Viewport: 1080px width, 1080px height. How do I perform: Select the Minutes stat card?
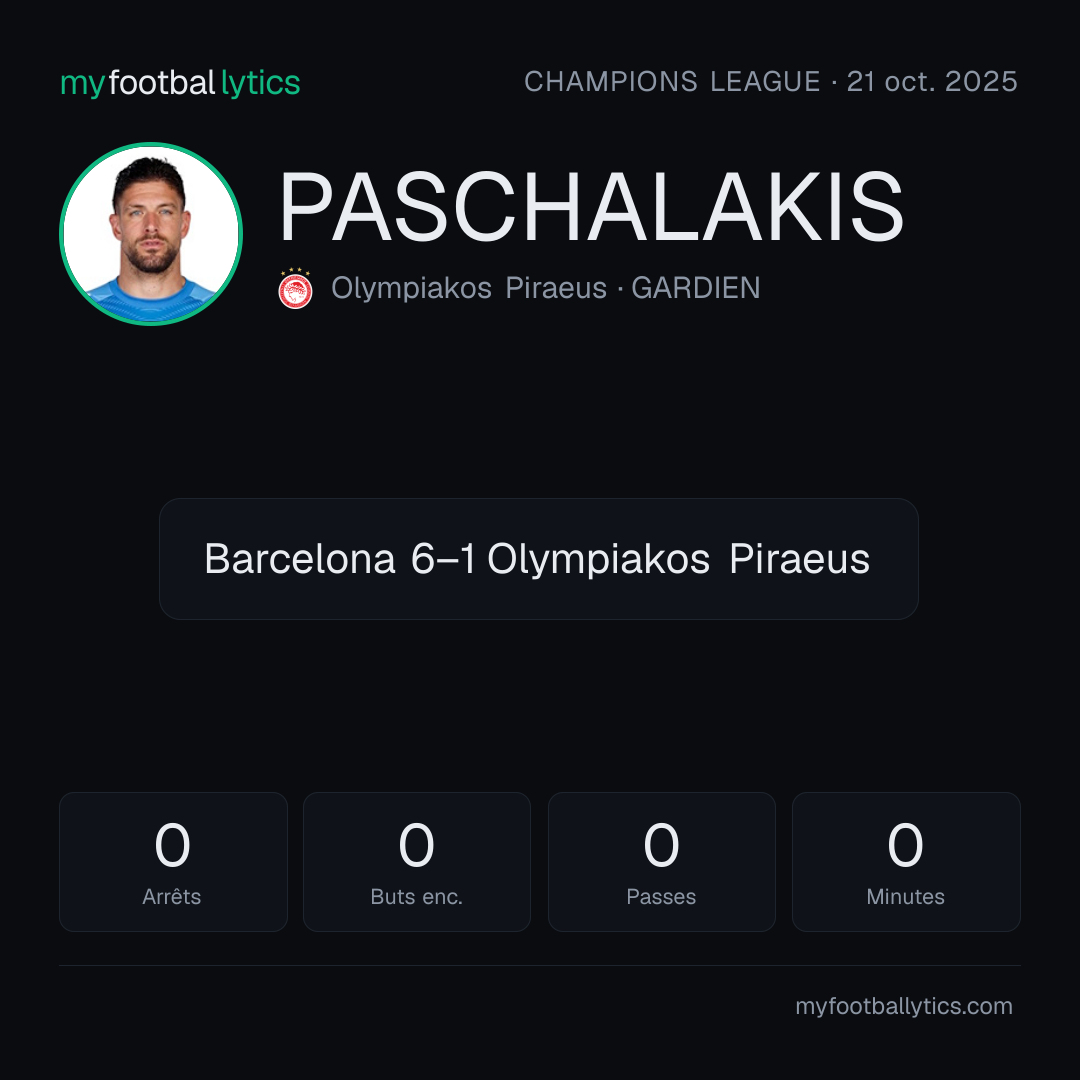pos(906,862)
